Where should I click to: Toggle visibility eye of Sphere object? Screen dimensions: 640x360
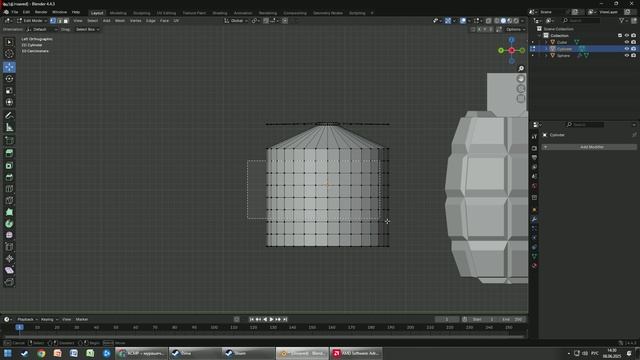pyautogui.click(x=627, y=55)
